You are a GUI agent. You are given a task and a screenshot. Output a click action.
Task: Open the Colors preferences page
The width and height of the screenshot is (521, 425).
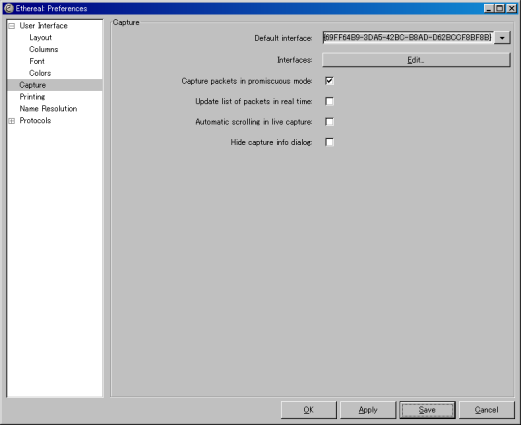pos(40,73)
